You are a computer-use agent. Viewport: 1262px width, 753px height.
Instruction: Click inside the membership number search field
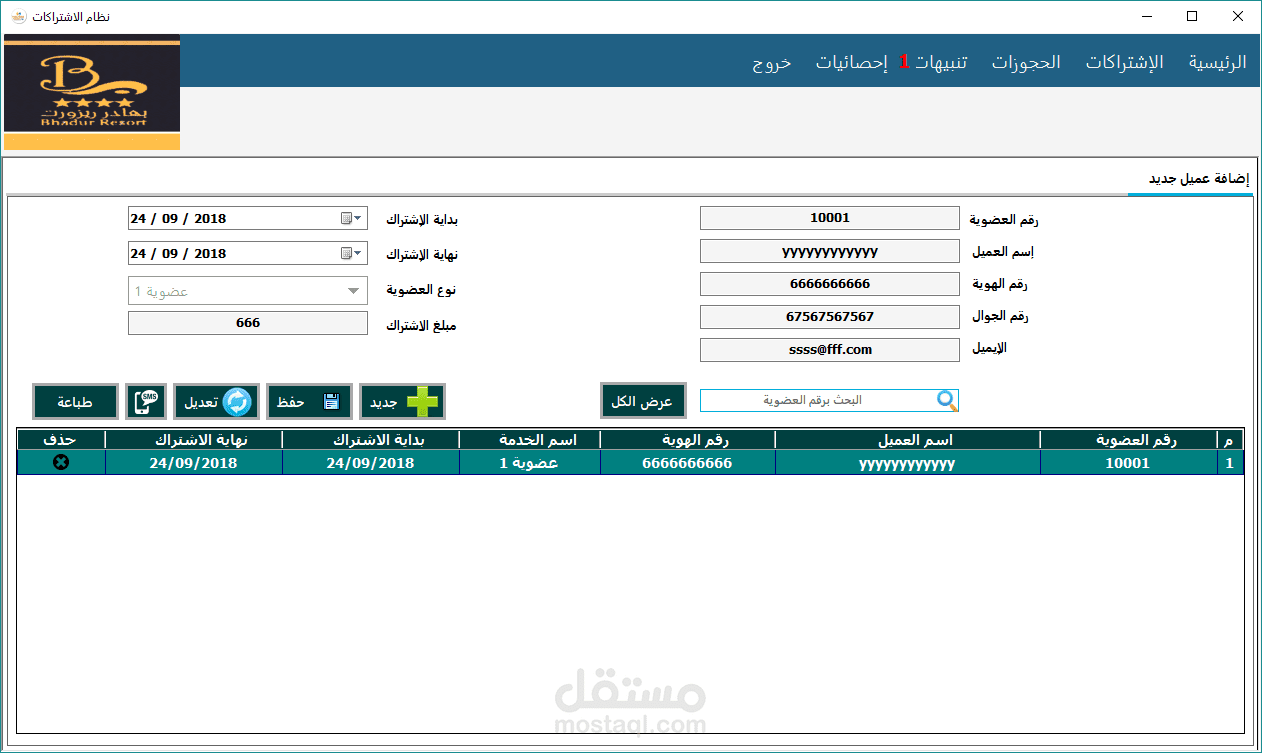pyautogui.click(x=820, y=400)
